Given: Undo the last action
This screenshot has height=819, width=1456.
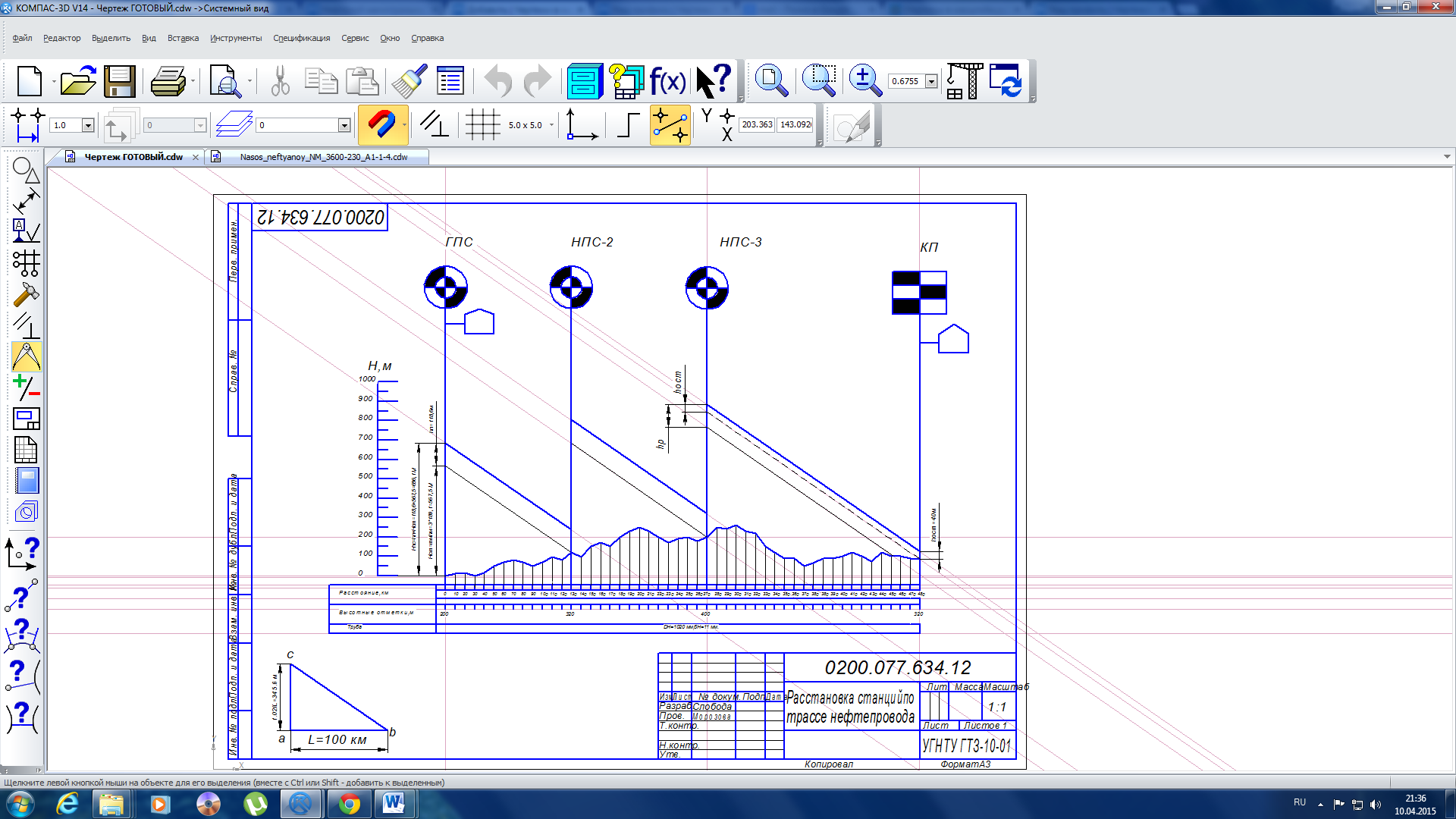Looking at the screenshot, I should coord(498,81).
